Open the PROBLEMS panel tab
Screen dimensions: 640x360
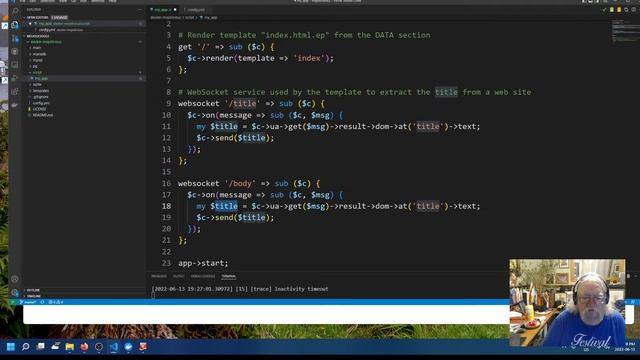(x=159, y=276)
